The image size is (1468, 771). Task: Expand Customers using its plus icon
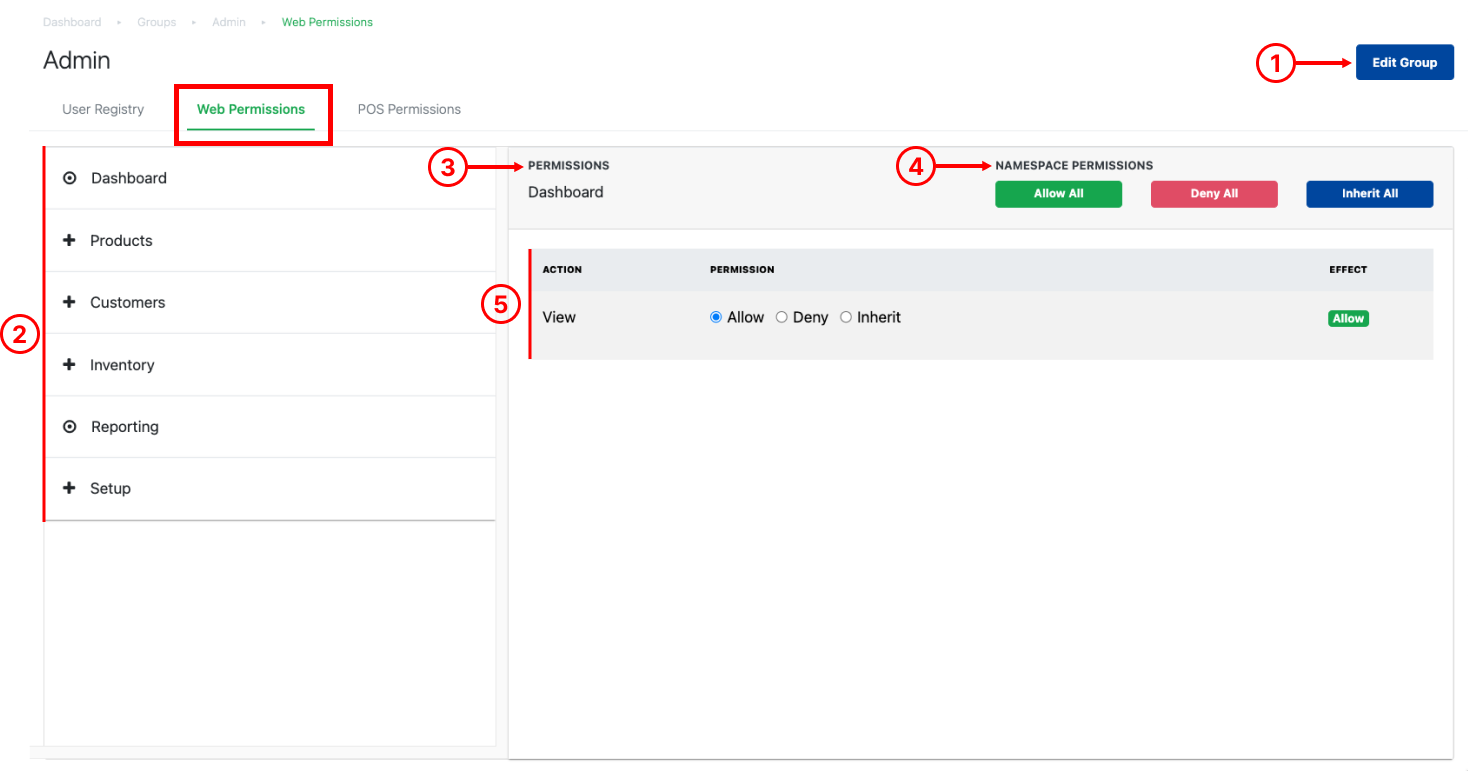69,302
